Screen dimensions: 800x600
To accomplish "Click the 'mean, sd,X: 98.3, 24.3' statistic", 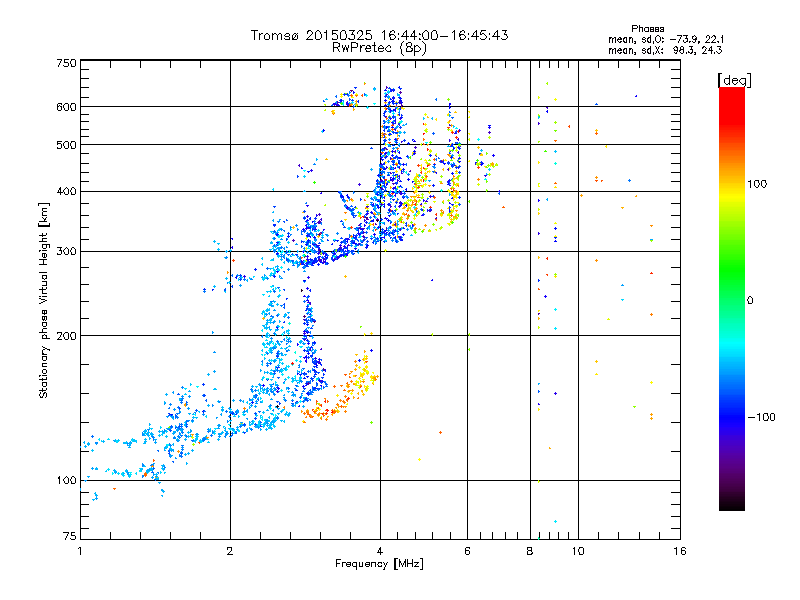I will pos(665,50).
